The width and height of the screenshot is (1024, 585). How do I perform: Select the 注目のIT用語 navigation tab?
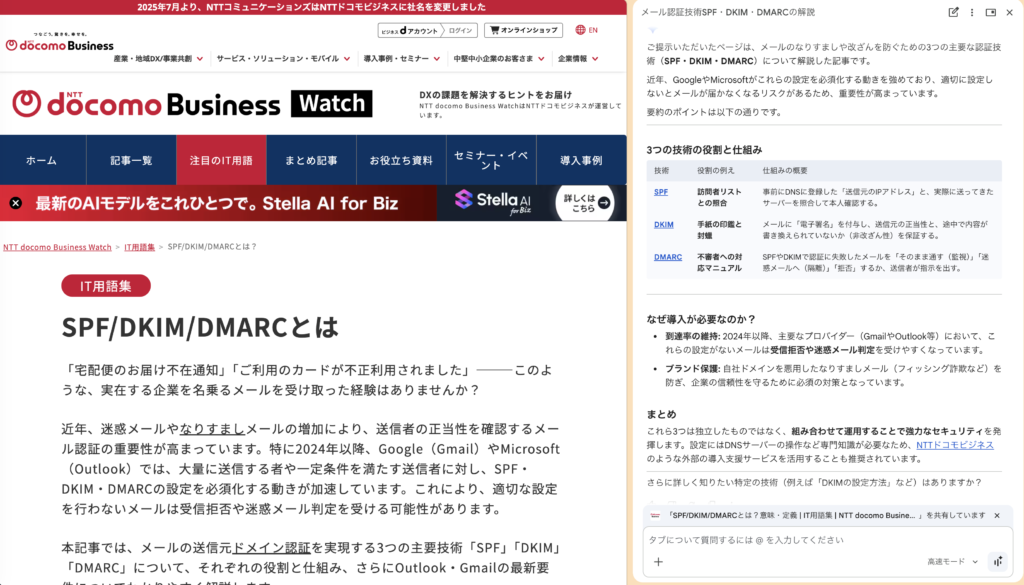coord(221,160)
